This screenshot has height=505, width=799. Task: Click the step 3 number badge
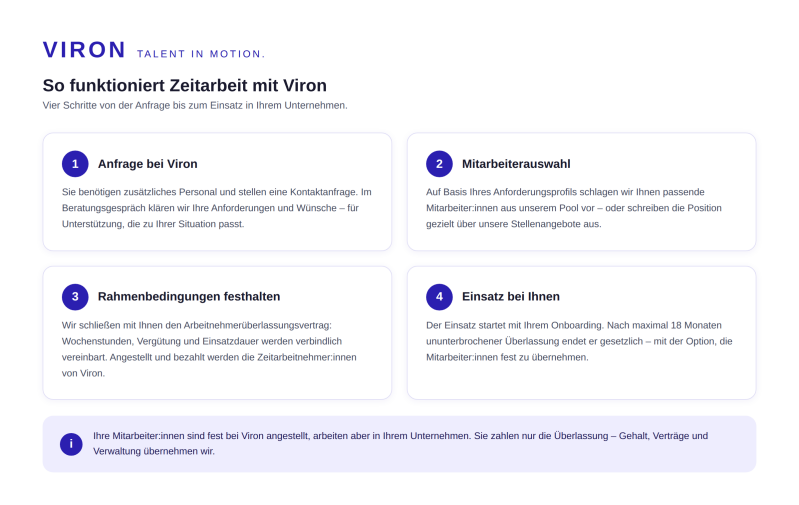[75, 297]
